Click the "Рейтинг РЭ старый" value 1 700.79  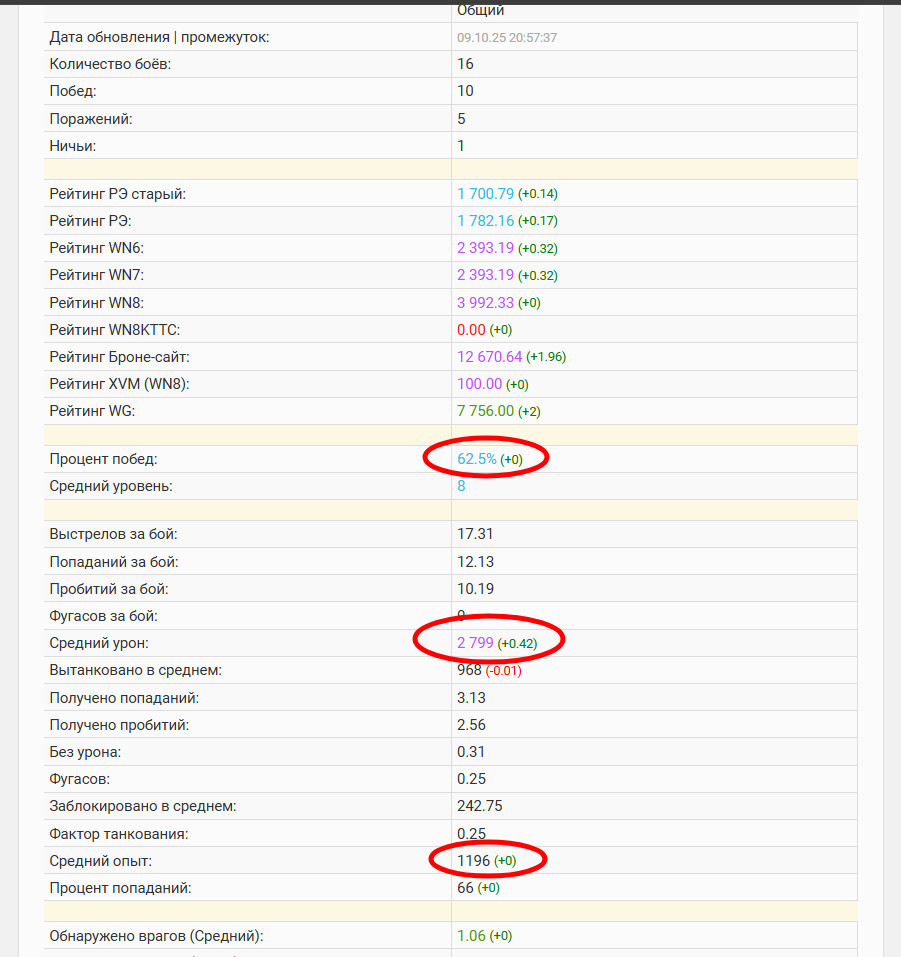[485, 193]
